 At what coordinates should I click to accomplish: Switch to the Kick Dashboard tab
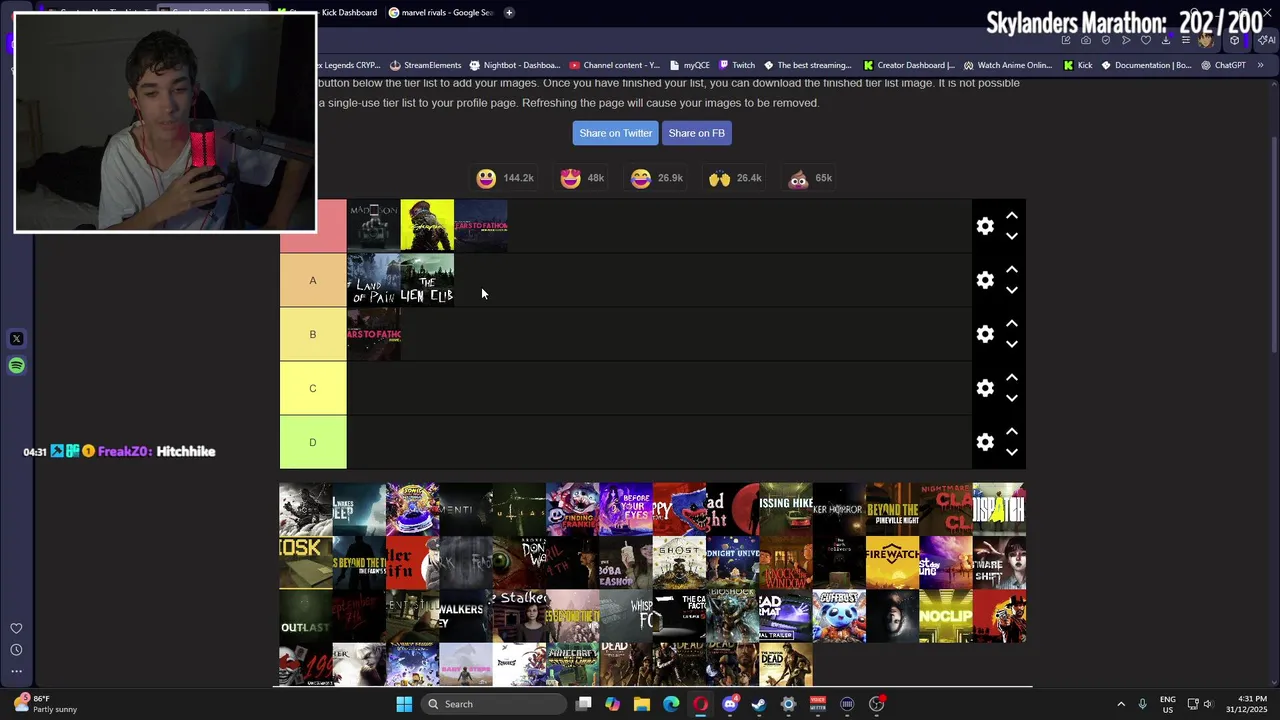point(340,12)
